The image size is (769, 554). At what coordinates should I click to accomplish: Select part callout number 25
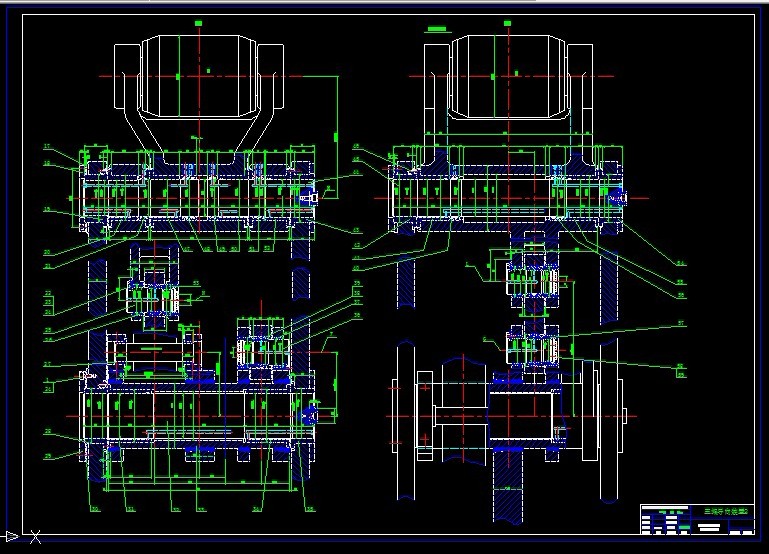pos(48,330)
